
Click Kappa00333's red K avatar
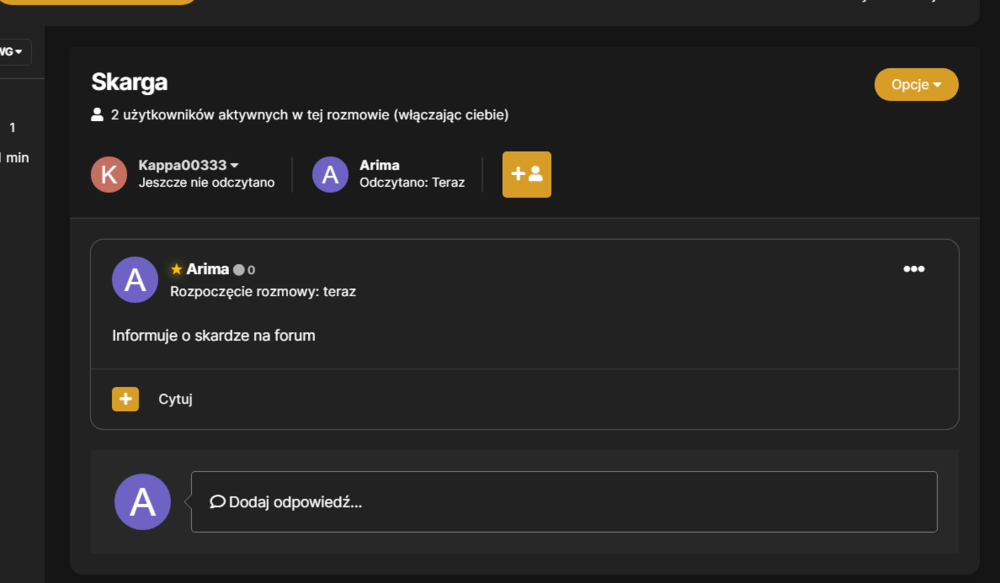(x=109, y=174)
